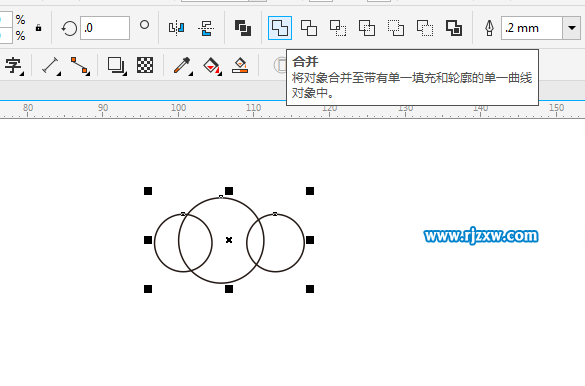Mirror selection vertically
Screen dimensions: 585x386
[x=206, y=28]
